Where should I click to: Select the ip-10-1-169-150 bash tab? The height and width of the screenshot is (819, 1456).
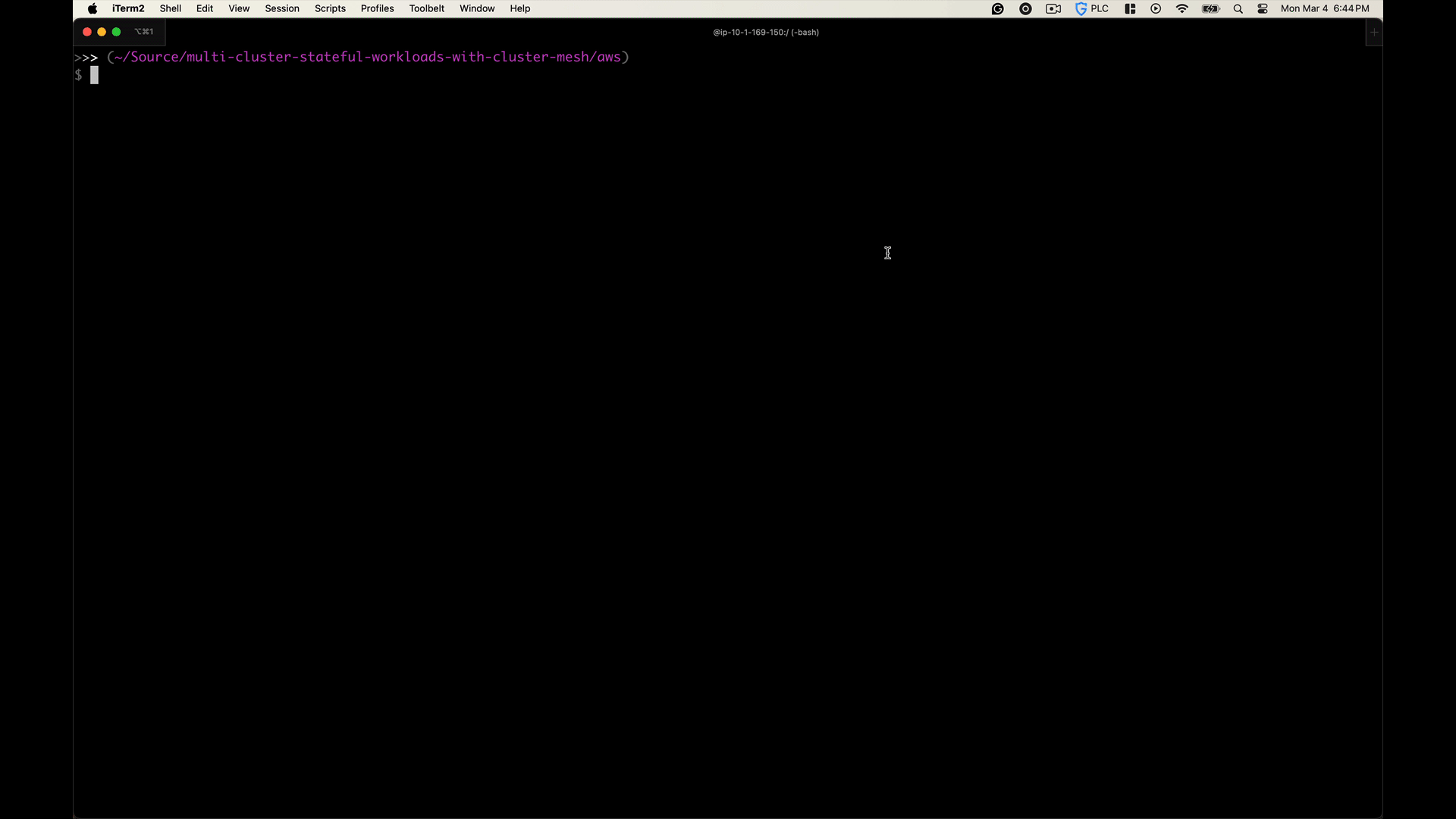click(x=765, y=32)
